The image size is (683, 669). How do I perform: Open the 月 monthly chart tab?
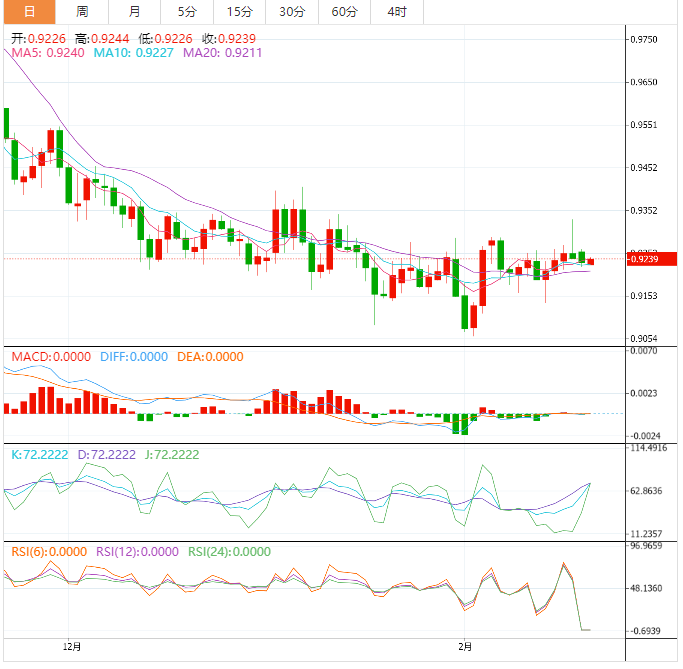(135, 12)
